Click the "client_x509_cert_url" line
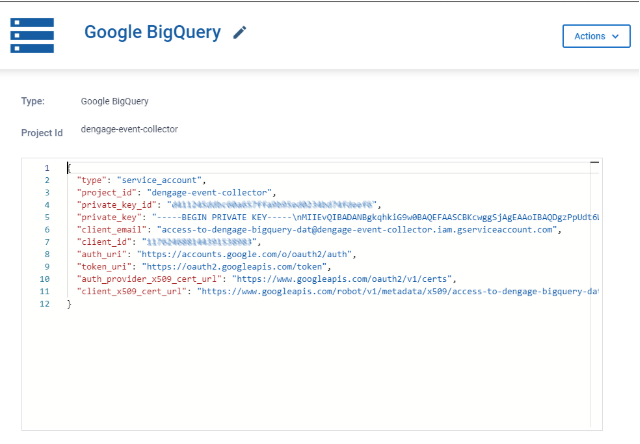This screenshot has width=640, height=444. (x=338, y=291)
